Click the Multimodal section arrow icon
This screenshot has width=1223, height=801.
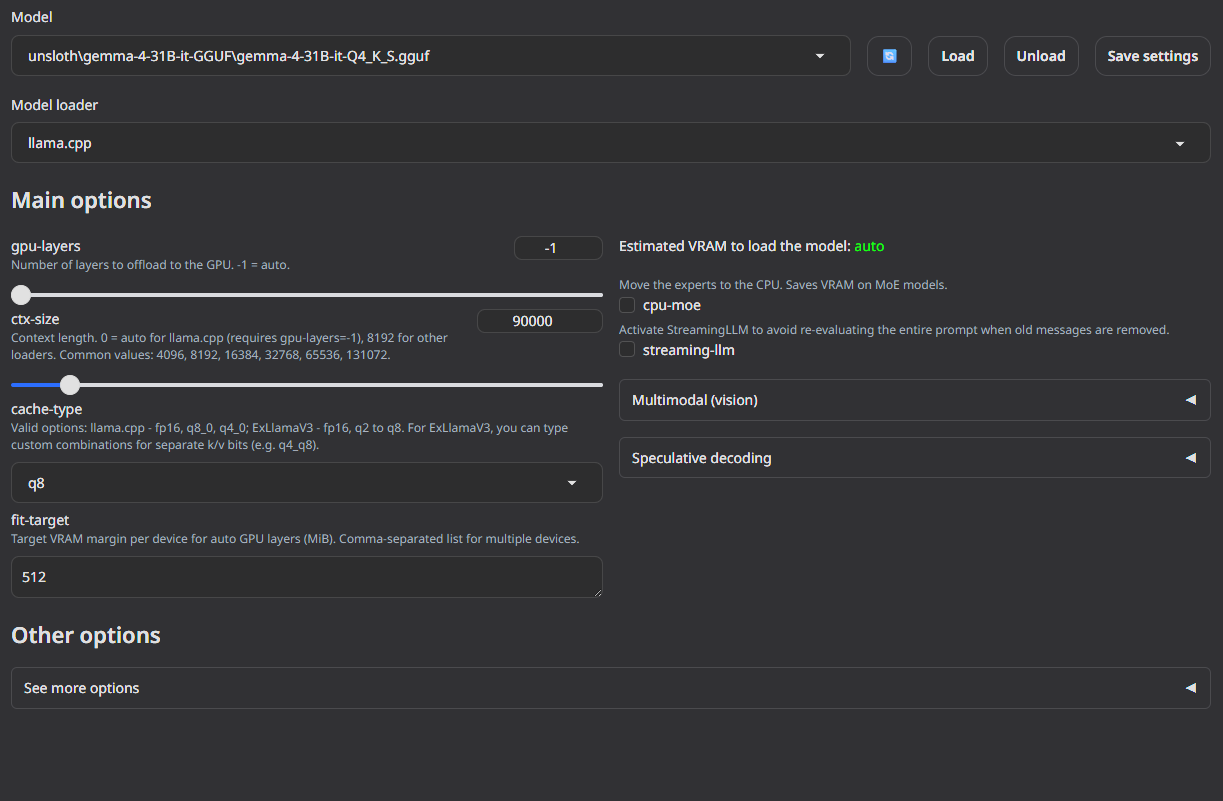tap(1190, 400)
